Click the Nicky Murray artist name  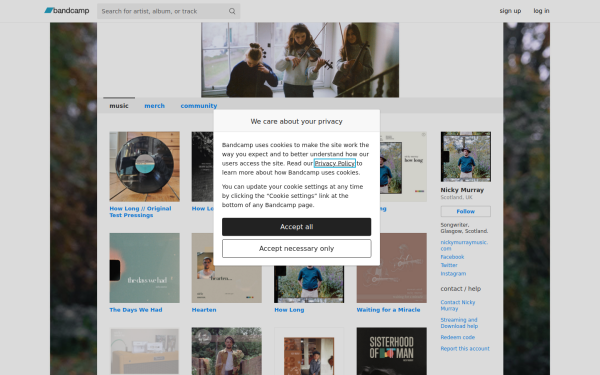462,190
